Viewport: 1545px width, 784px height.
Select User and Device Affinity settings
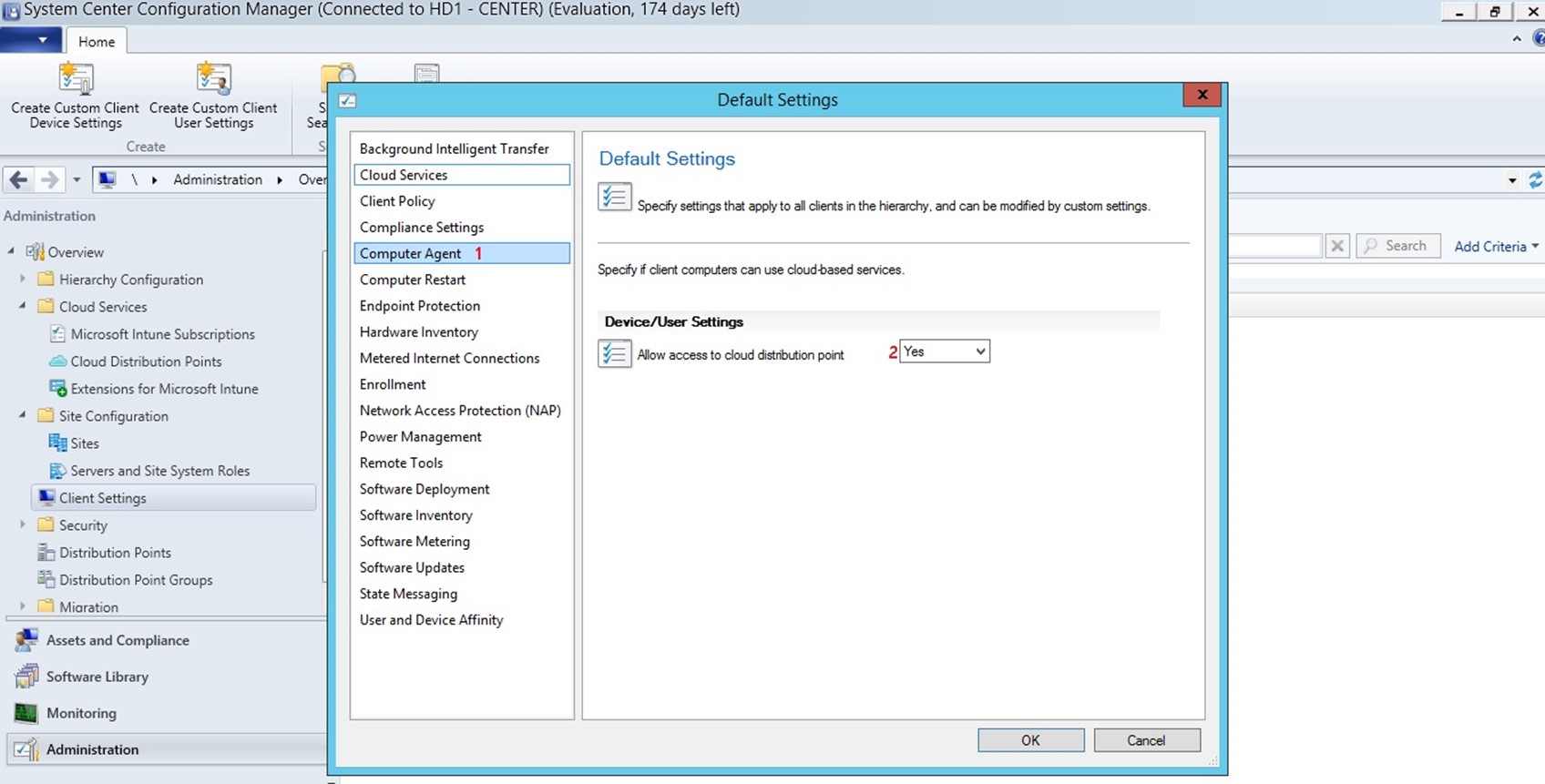pyautogui.click(x=462, y=620)
